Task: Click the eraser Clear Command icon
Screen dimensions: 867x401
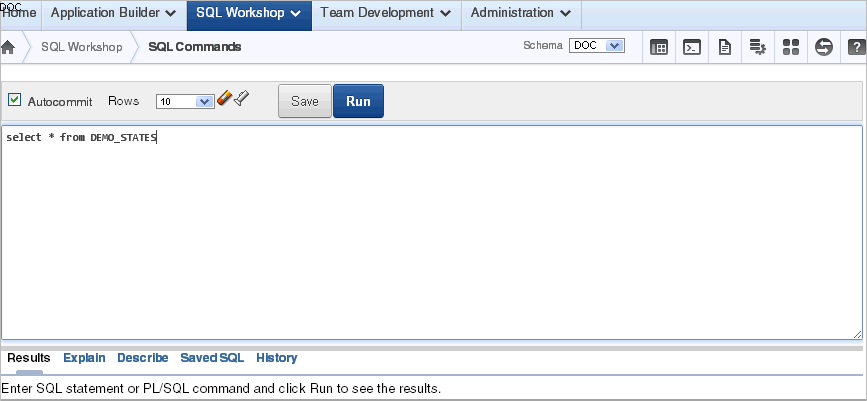Action: [x=224, y=98]
